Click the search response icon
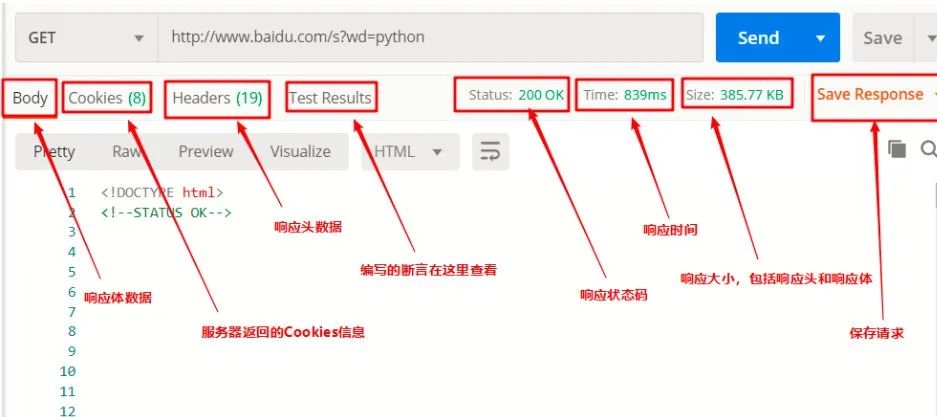This screenshot has height=417, width=937. [x=928, y=149]
